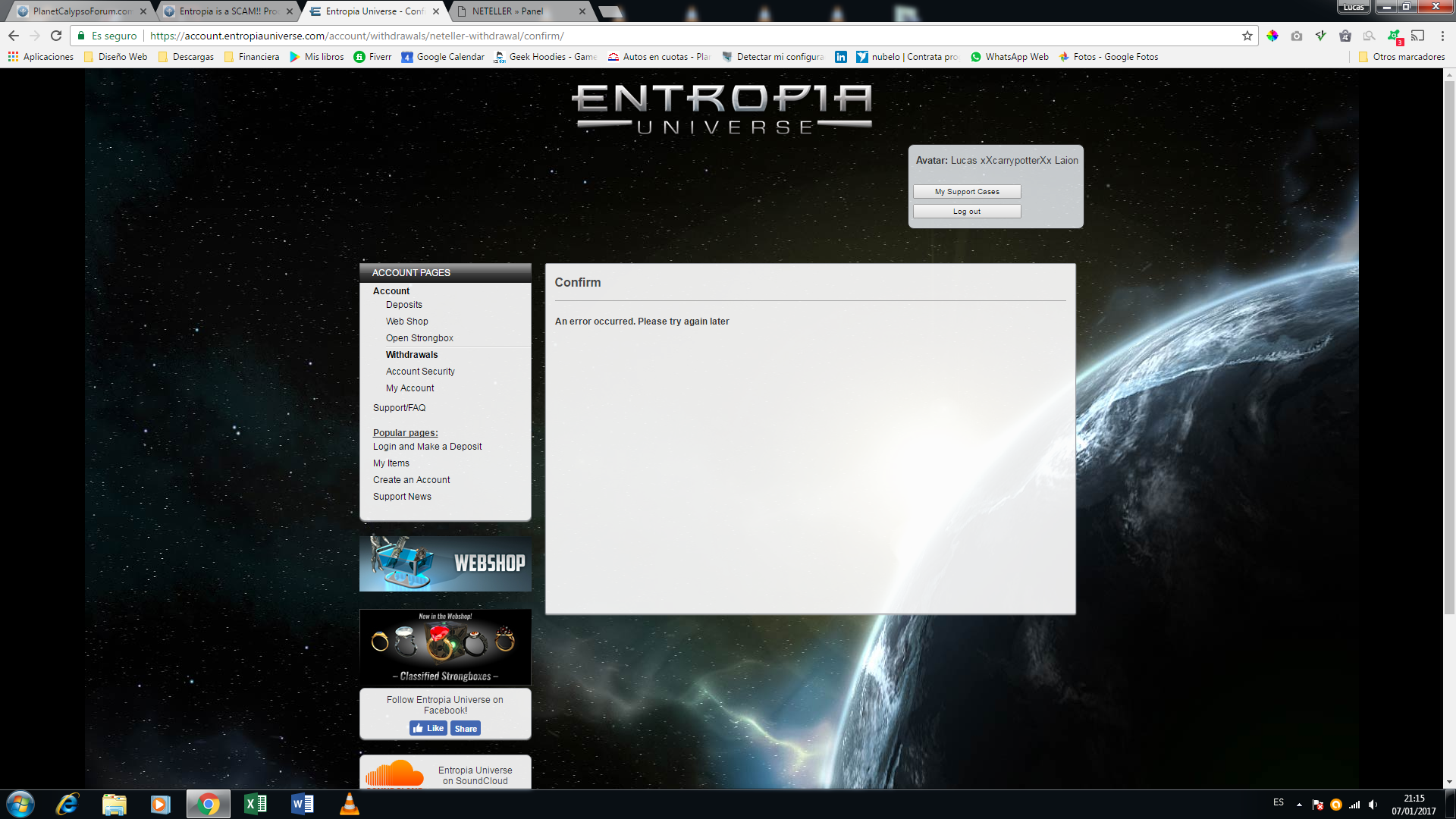
Task: Open Diseño Web bookmarks folder
Action: (x=116, y=57)
